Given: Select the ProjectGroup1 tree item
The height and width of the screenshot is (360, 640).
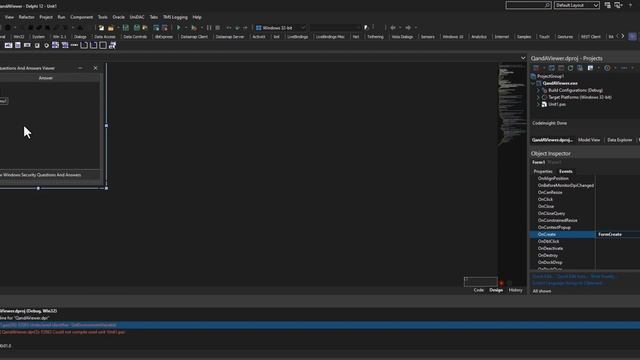Looking at the screenshot, I should point(550,76).
